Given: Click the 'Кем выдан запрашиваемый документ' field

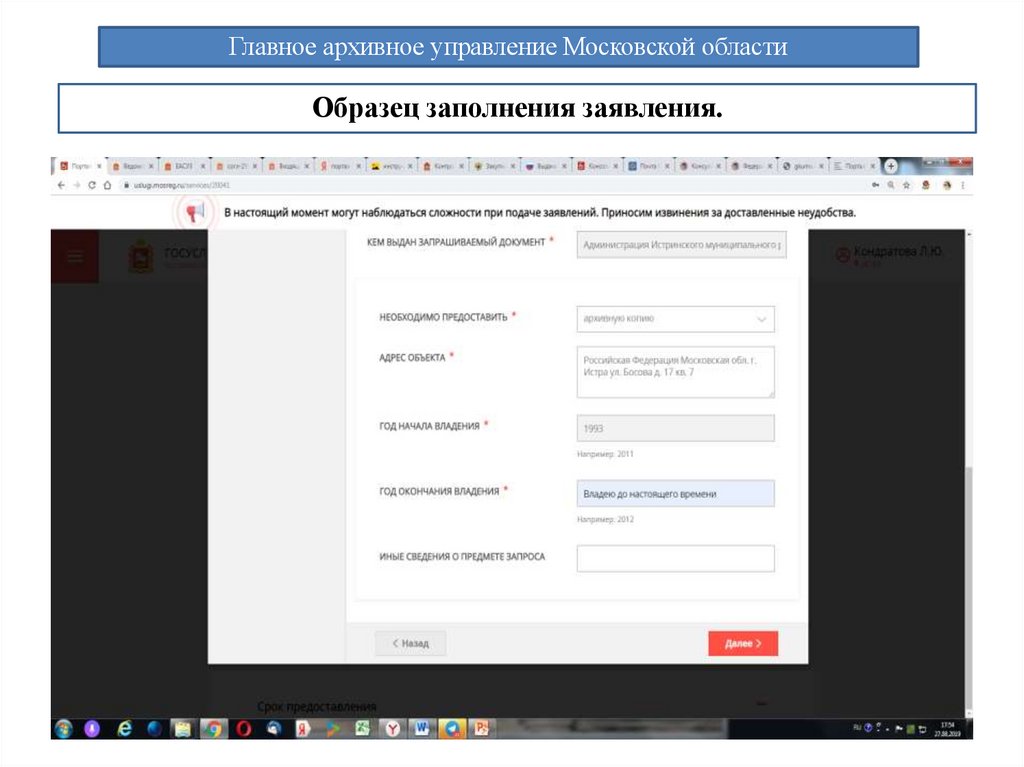Looking at the screenshot, I should (681, 244).
